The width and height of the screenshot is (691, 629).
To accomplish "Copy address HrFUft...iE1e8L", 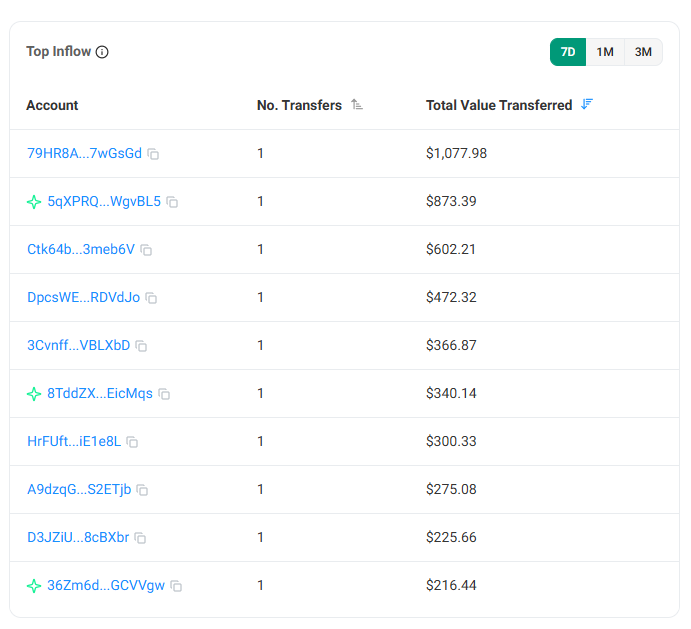I will (x=132, y=442).
